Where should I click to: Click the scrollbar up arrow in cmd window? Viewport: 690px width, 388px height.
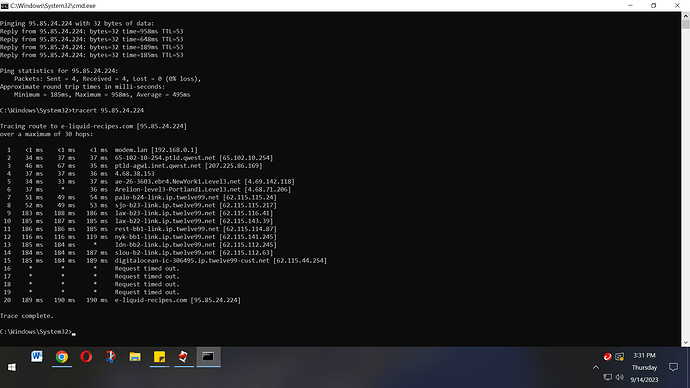(686, 16)
